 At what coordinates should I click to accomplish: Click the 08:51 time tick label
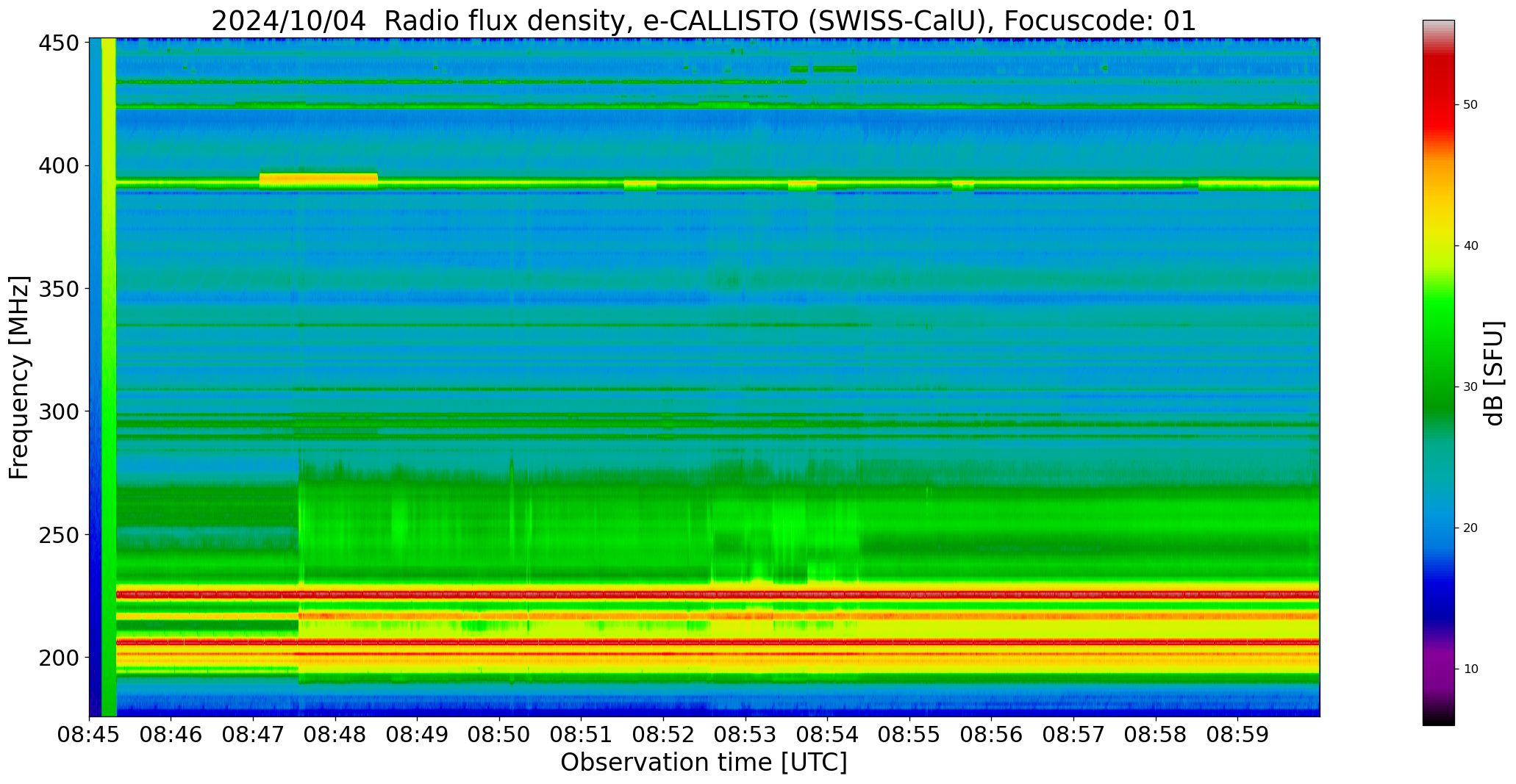(x=582, y=735)
